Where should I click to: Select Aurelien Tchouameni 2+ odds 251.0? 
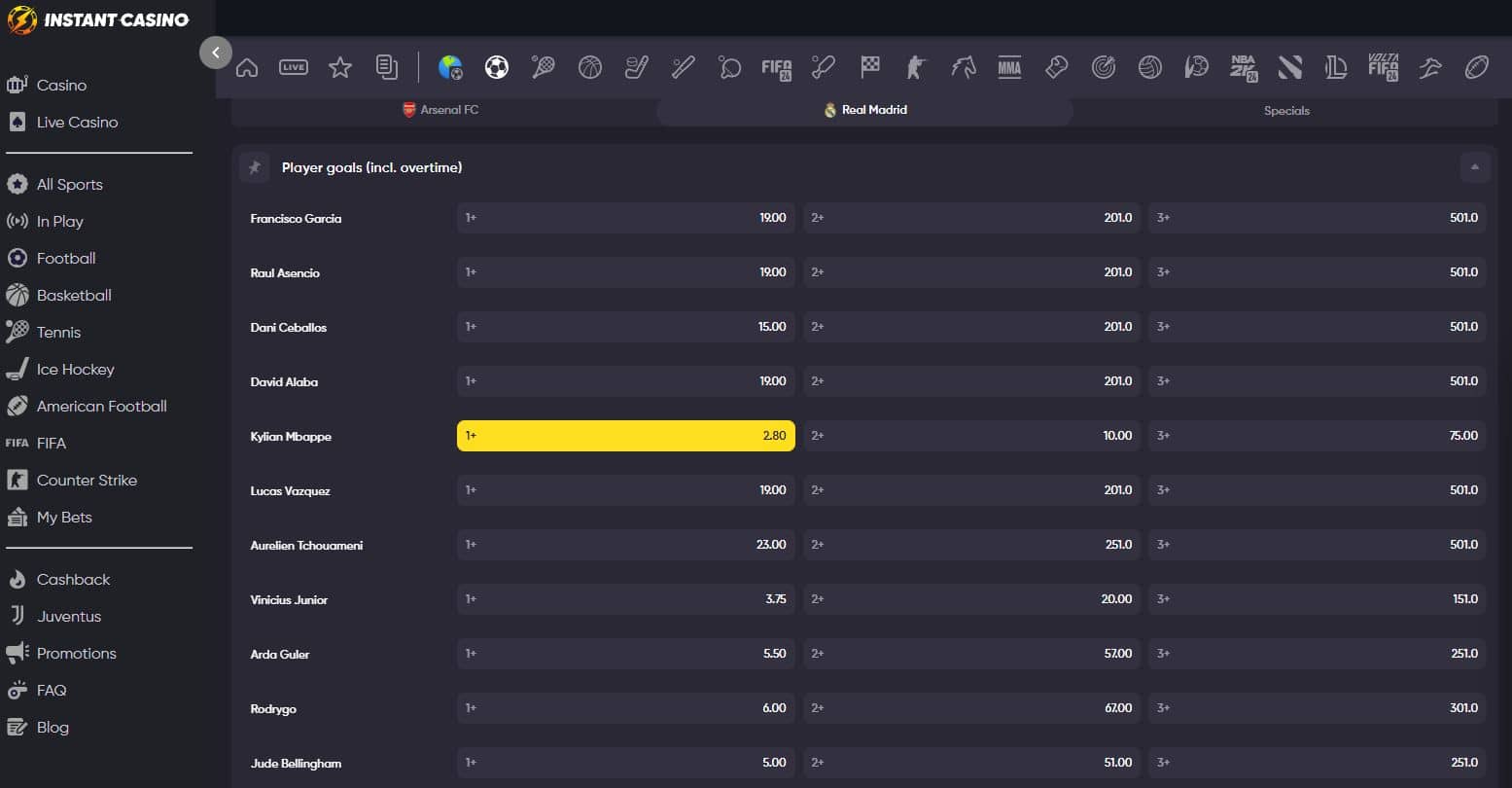[972, 545]
